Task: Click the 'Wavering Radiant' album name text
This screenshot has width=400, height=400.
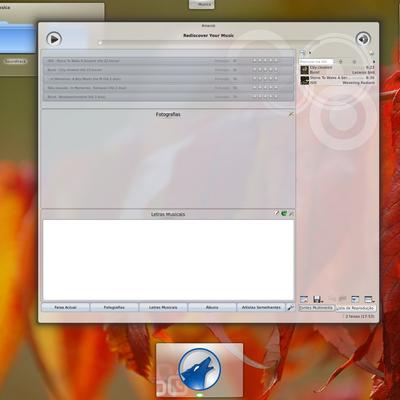Action: point(359,83)
